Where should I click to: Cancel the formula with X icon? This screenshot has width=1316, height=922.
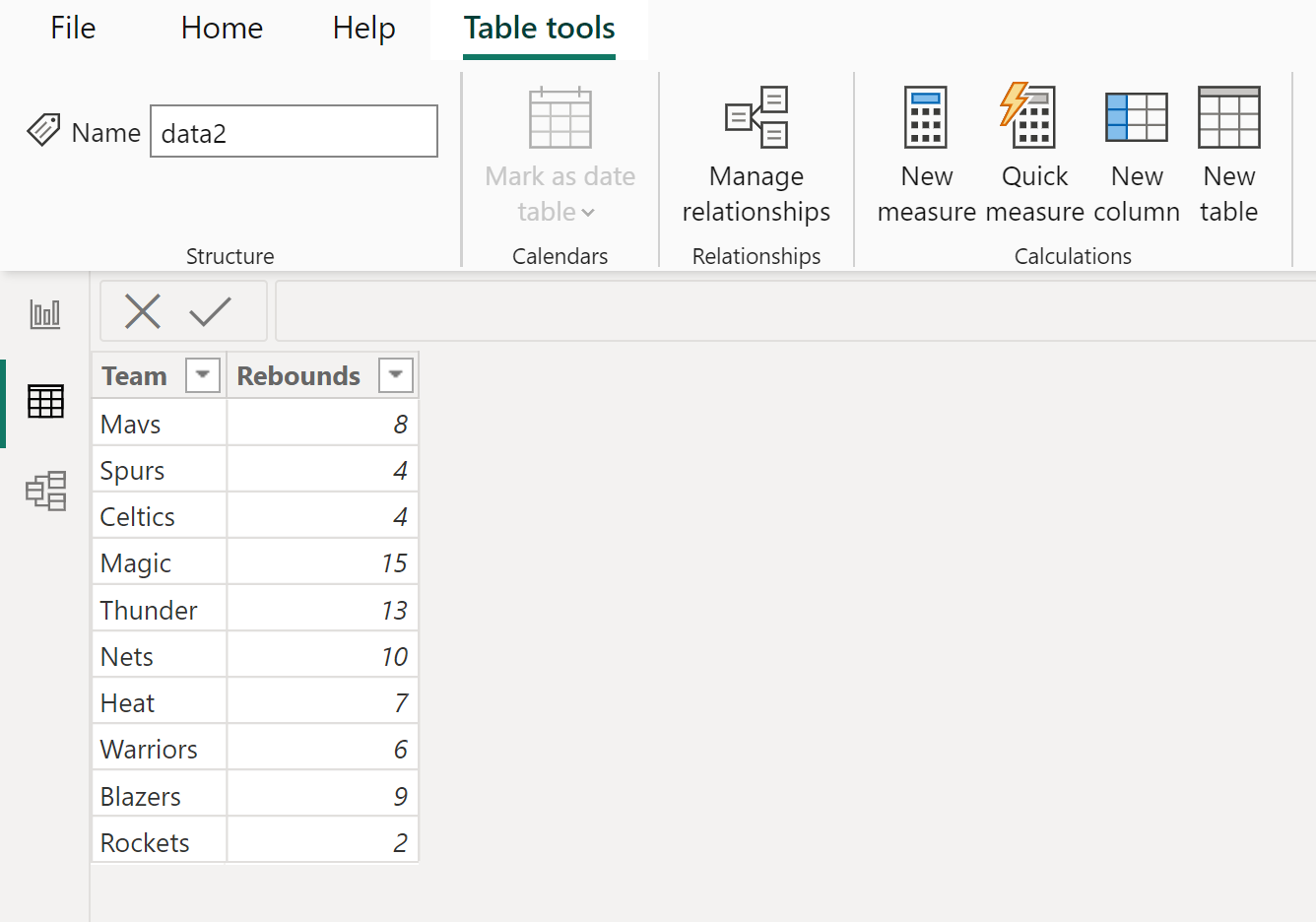pos(143,312)
